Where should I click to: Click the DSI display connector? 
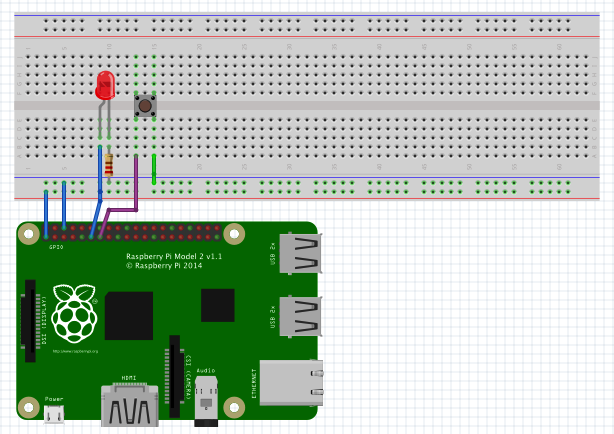(x=31, y=321)
